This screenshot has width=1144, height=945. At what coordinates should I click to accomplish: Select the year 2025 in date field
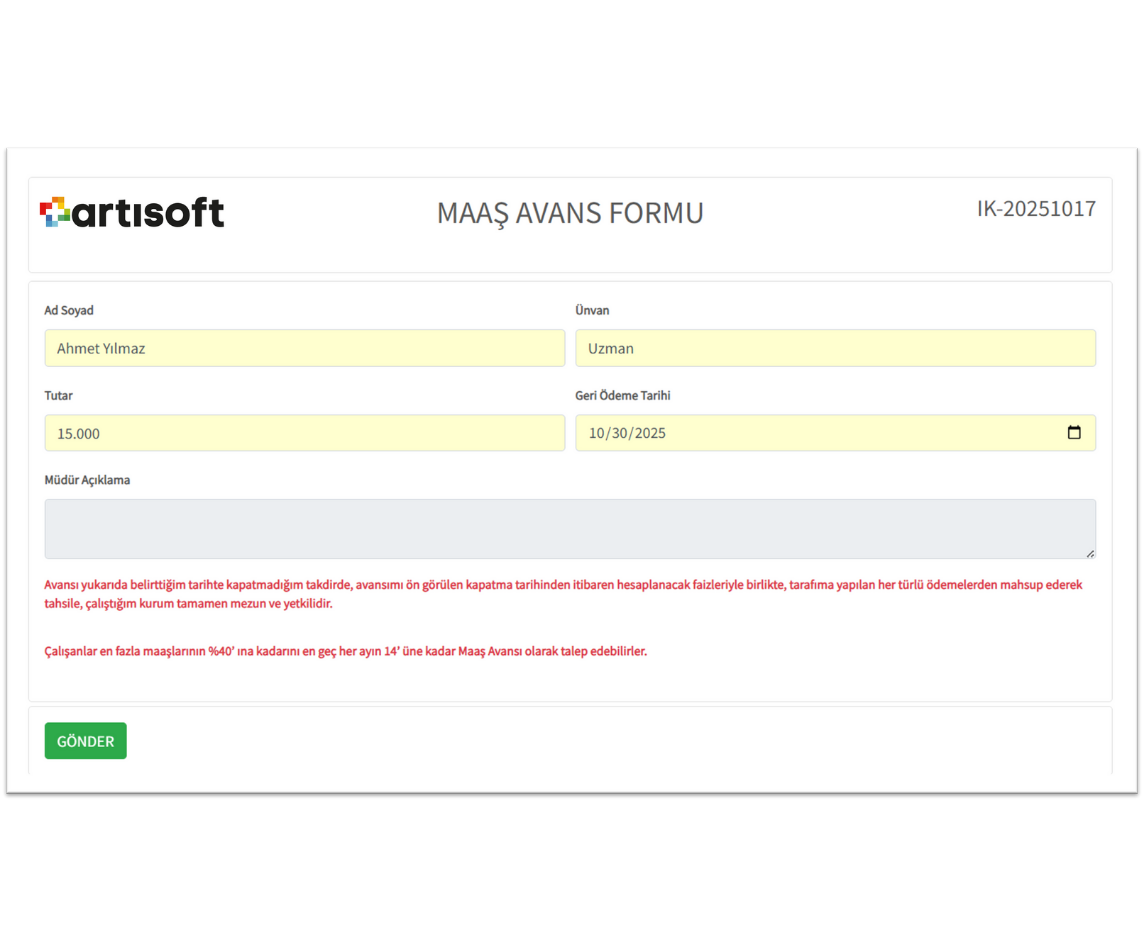coord(649,434)
